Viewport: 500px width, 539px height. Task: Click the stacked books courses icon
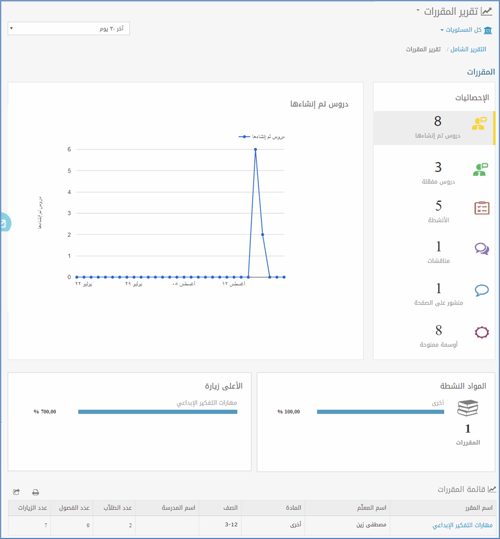pos(468,408)
